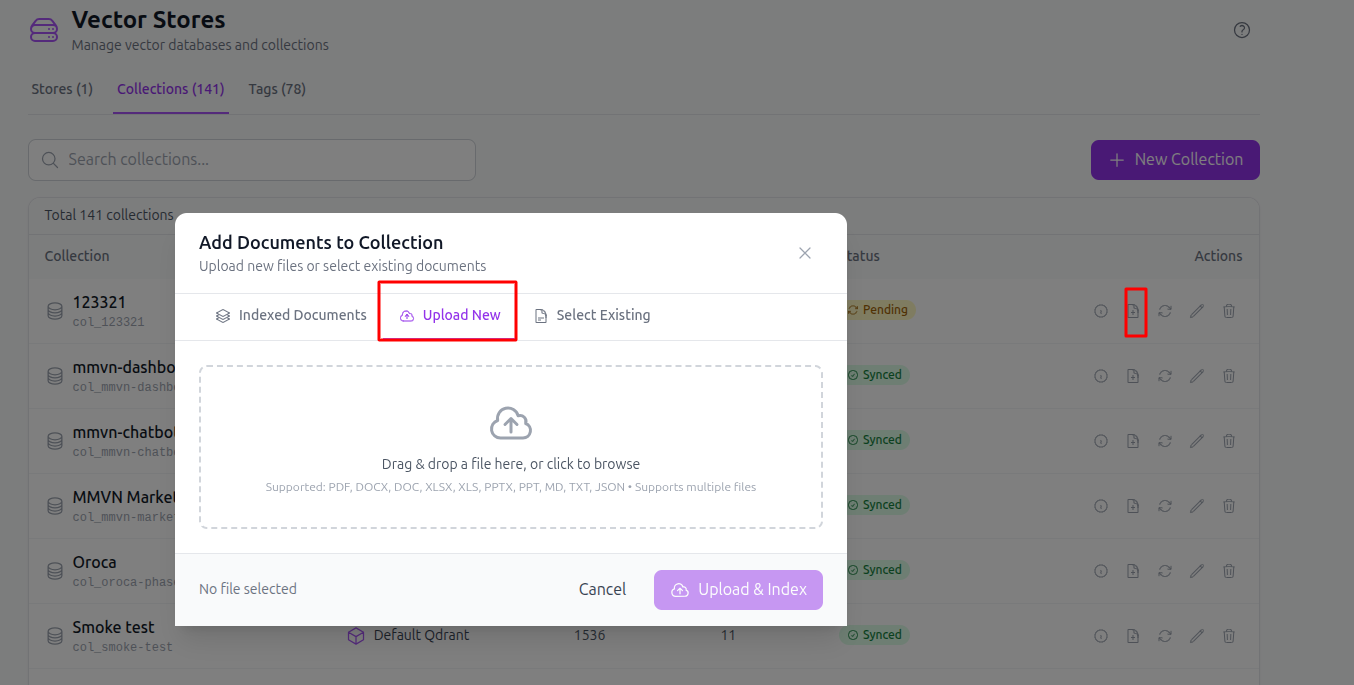Screen dimensions: 1354x685
Task: Open the Tags (78) tab
Action: pos(277,89)
